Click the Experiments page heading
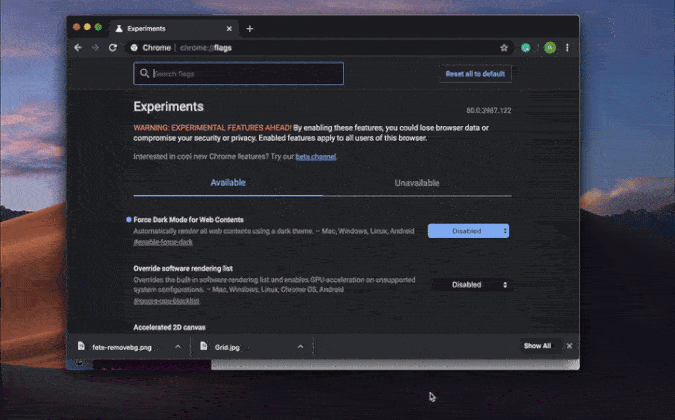The height and width of the screenshot is (420, 675). (x=169, y=107)
